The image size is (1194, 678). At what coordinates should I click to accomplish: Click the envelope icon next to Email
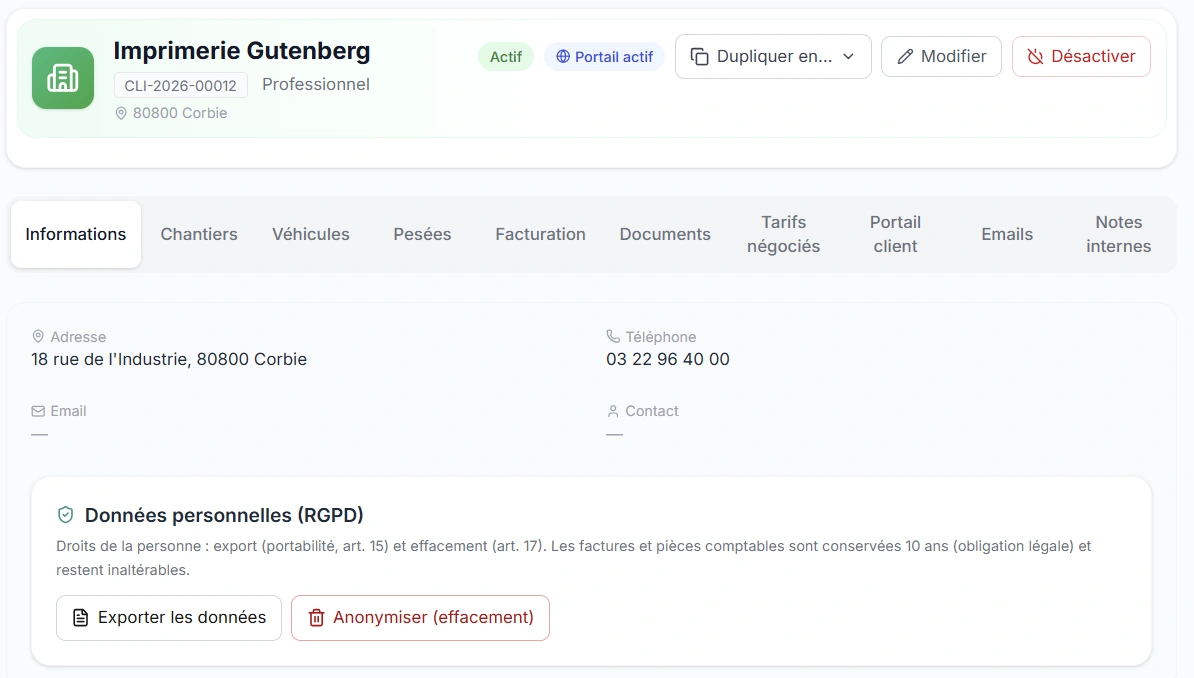click(38, 411)
